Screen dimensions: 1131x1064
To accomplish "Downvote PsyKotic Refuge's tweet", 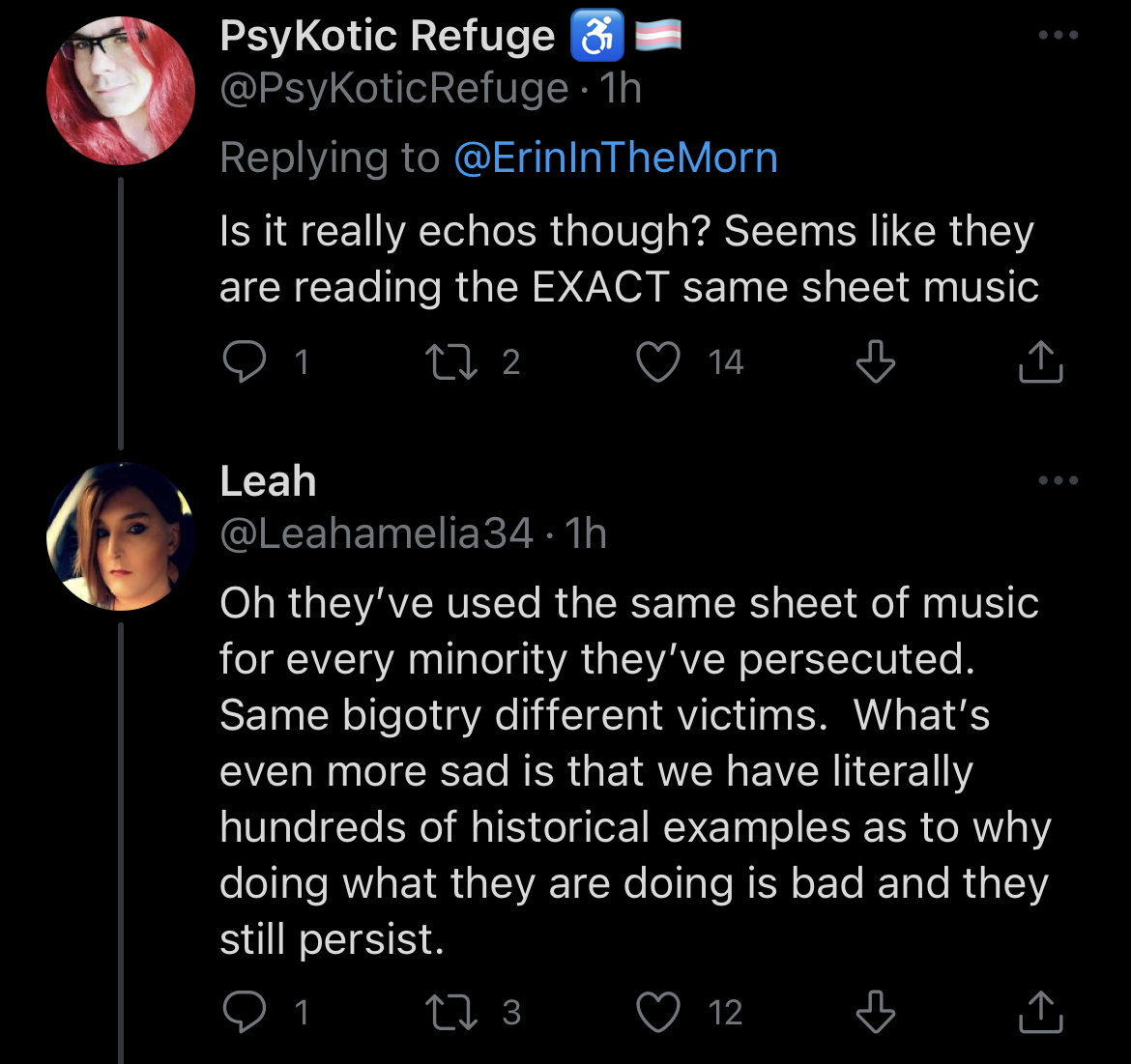I will [876, 362].
